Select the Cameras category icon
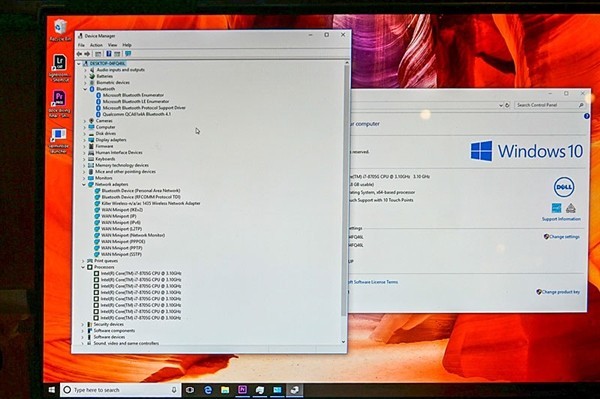The width and height of the screenshot is (600, 399). 91,121
